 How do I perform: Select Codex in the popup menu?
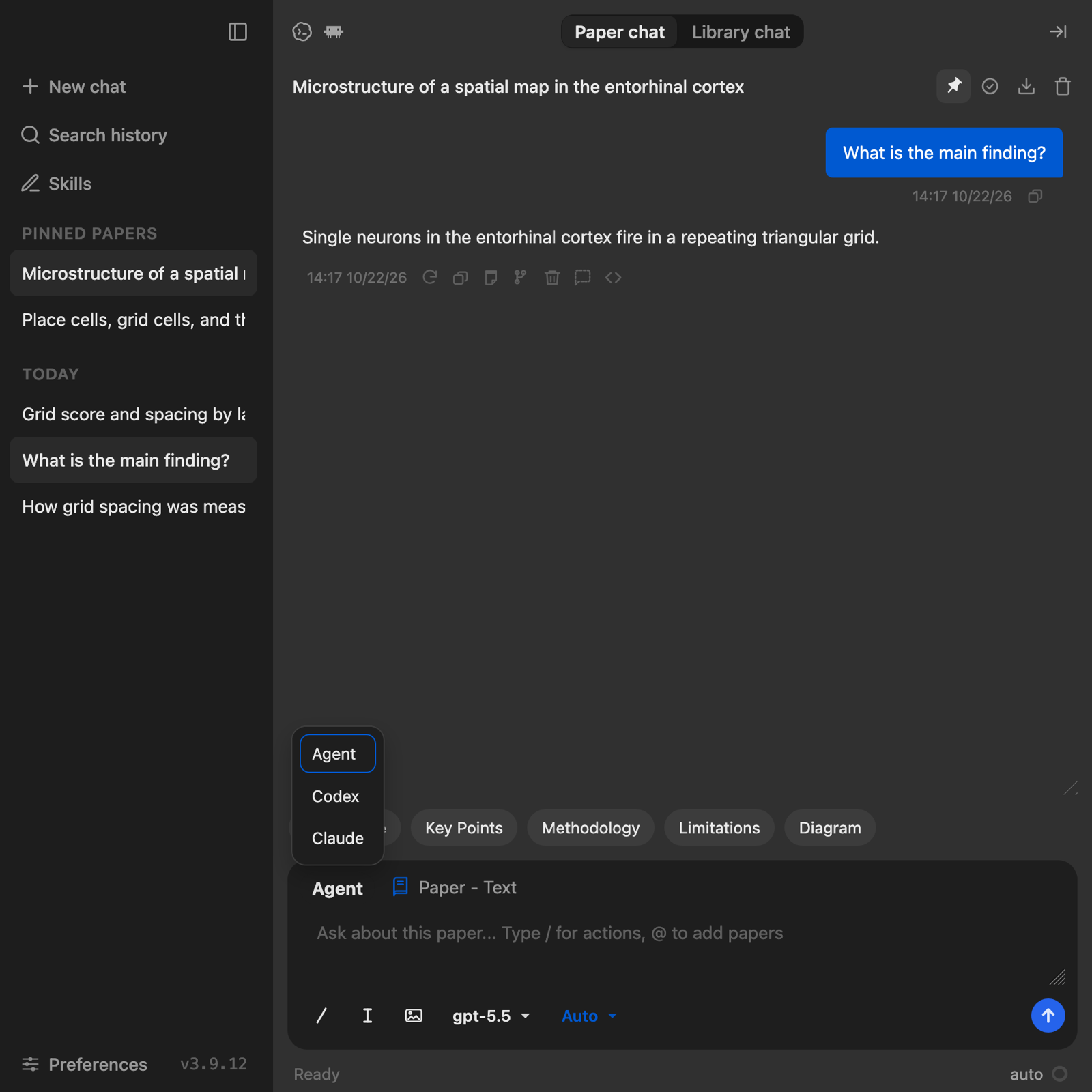(x=338, y=796)
